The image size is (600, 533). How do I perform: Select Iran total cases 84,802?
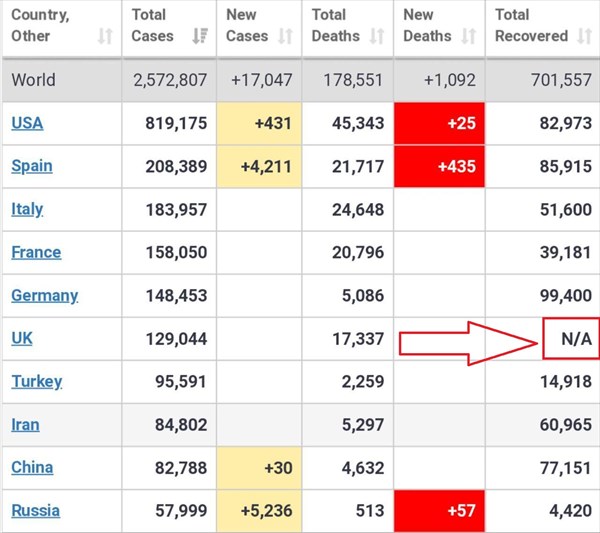coord(181,425)
